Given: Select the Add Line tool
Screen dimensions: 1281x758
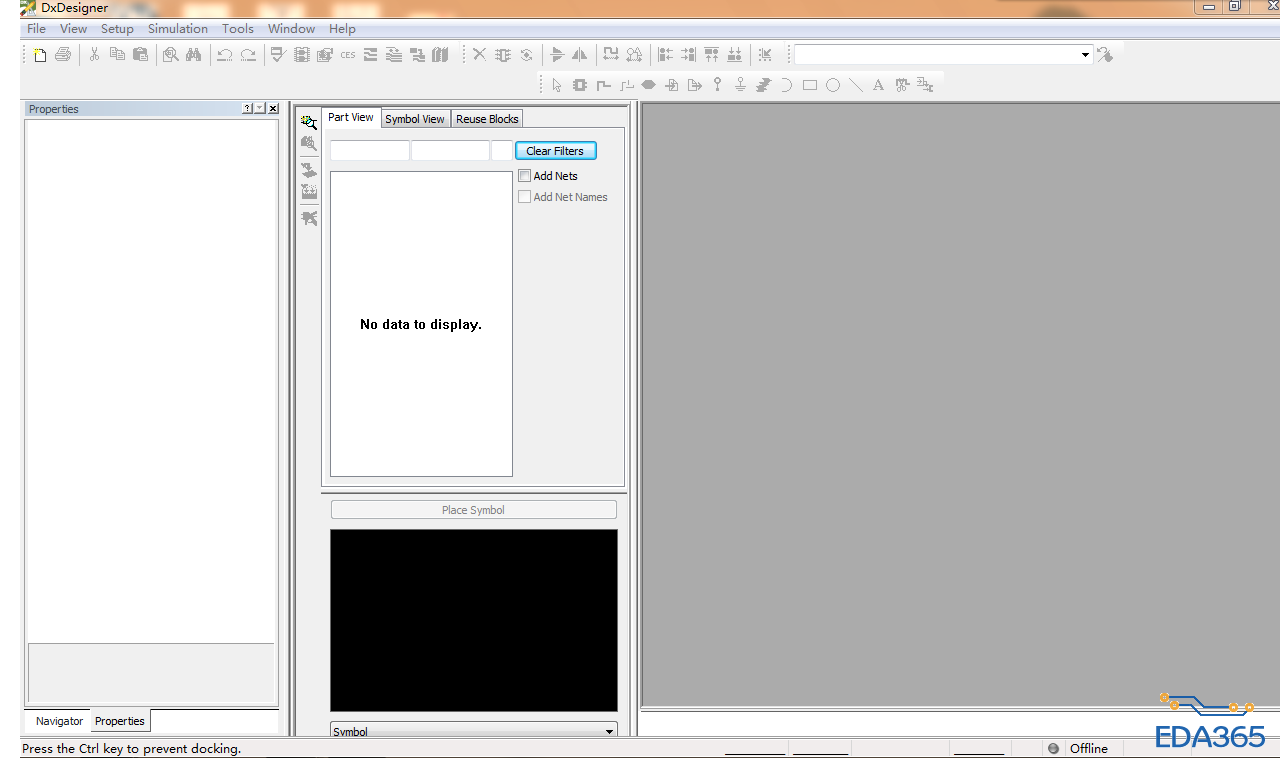Looking at the screenshot, I should click(856, 85).
